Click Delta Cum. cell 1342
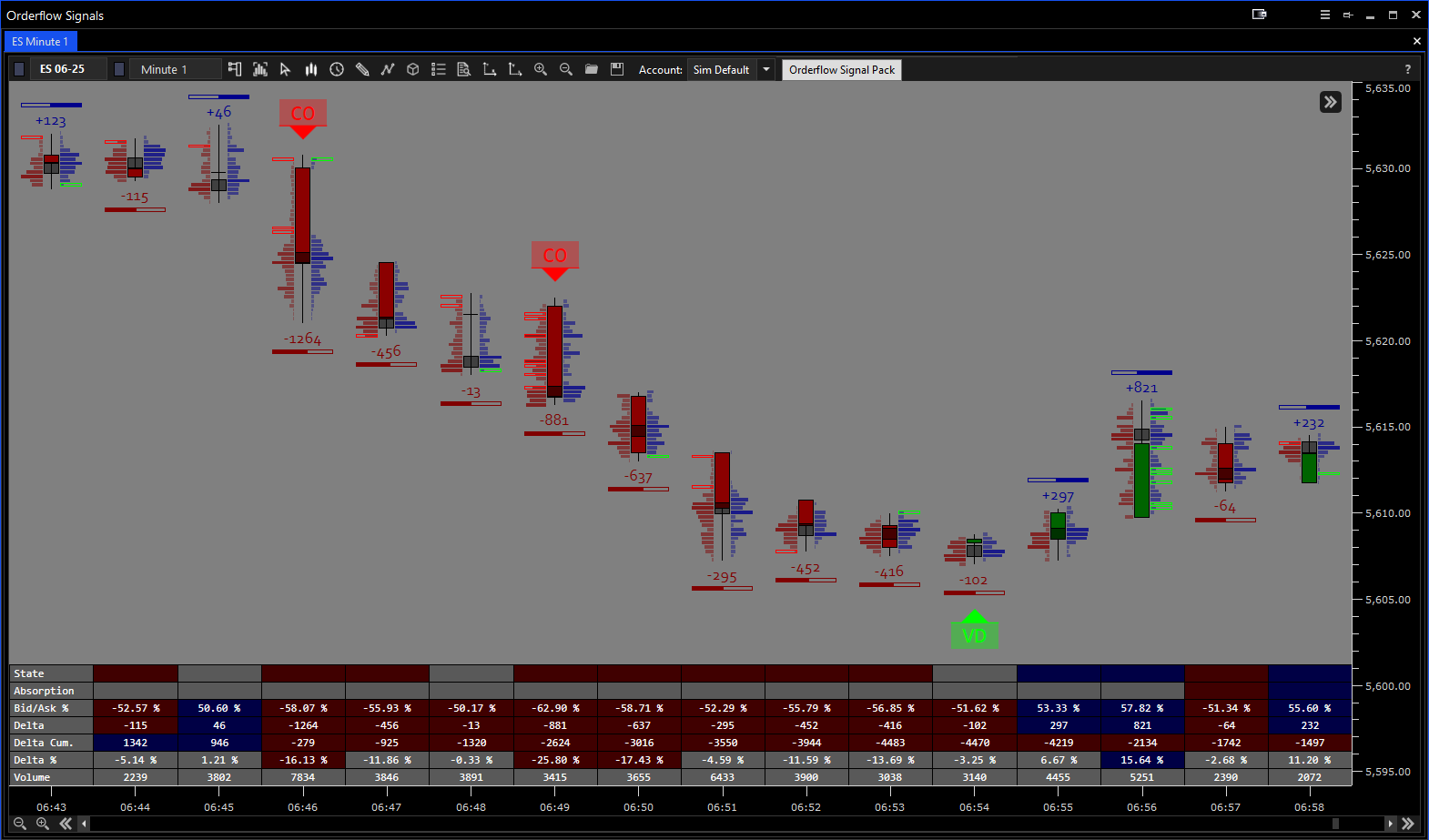Image resolution: width=1429 pixels, height=840 pixels. pos(136,743)
